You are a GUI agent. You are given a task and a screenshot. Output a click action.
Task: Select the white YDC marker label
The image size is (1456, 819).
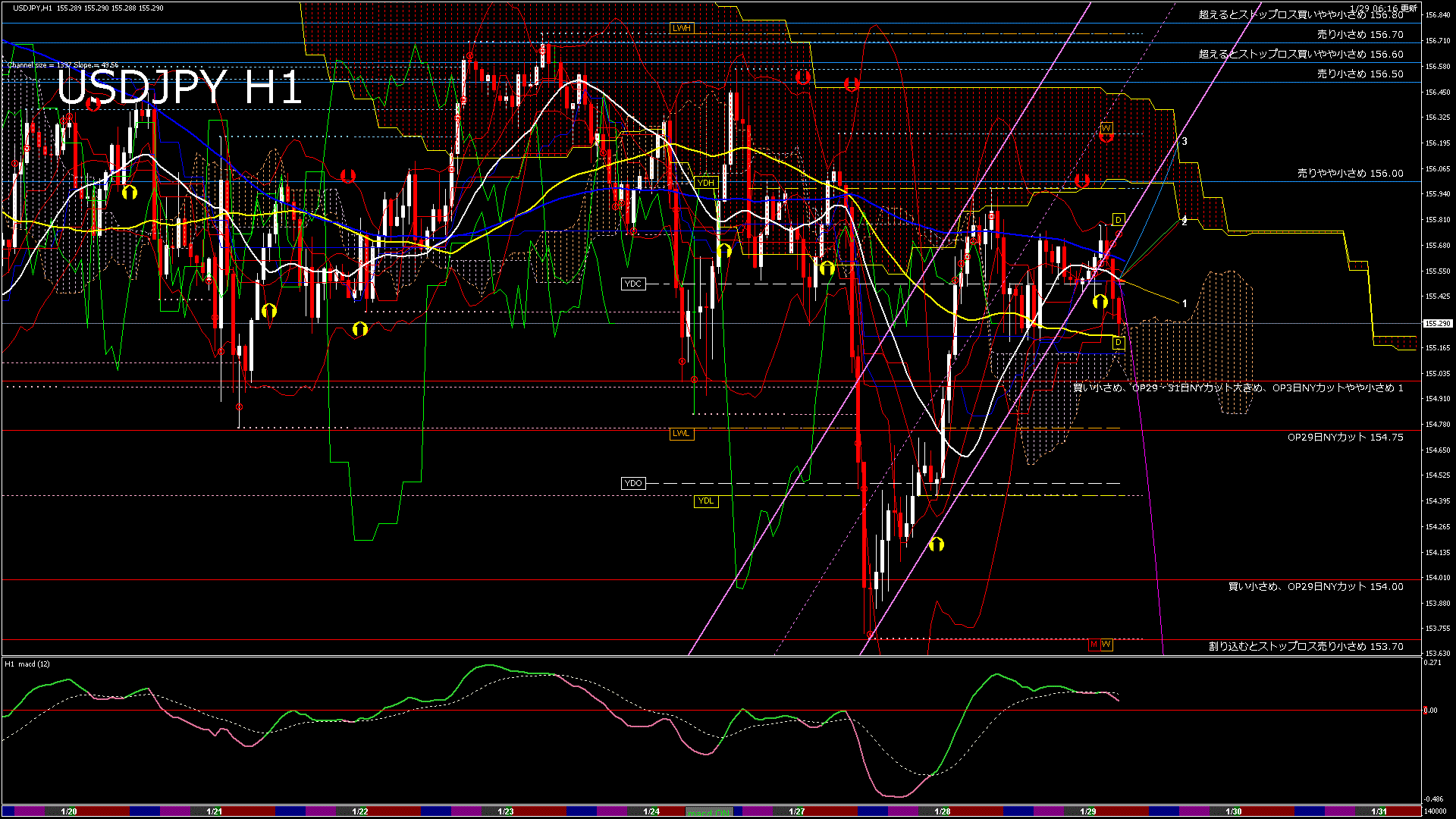tap(632, 284)
